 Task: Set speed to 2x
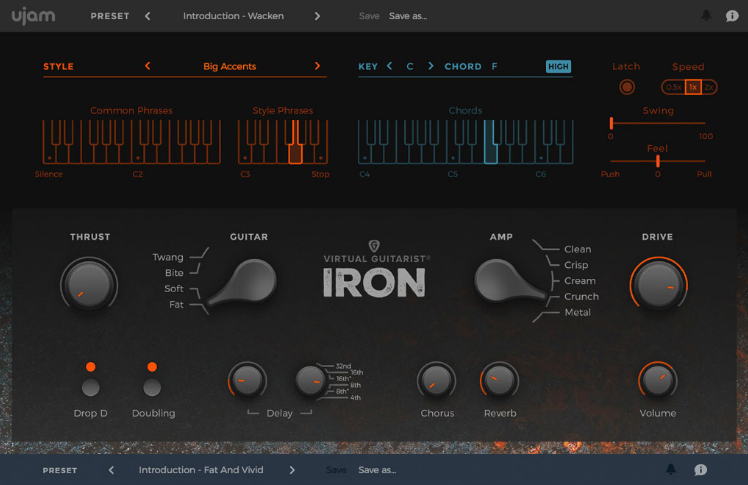tap(709, 87)
